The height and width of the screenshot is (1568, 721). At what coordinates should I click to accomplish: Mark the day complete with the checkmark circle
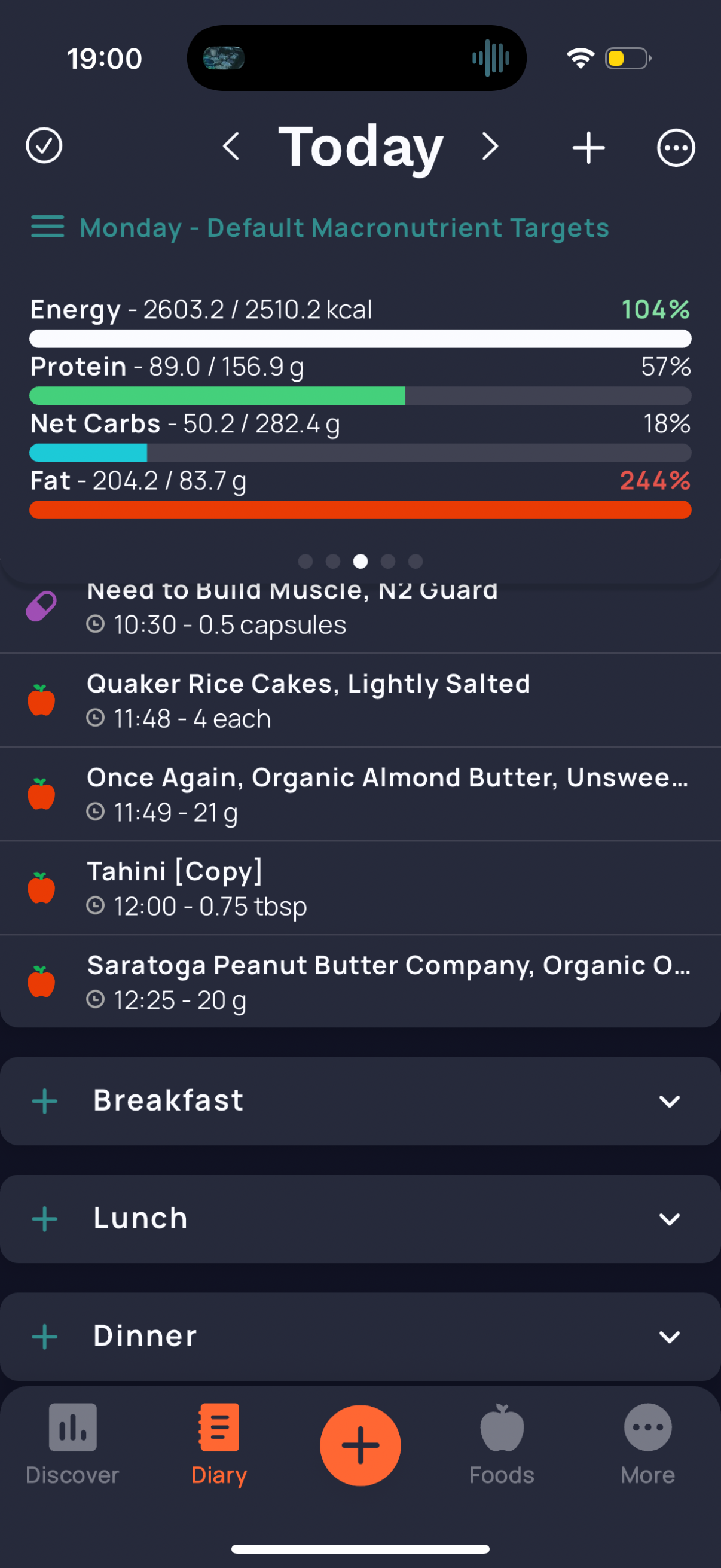coord(44,146)
